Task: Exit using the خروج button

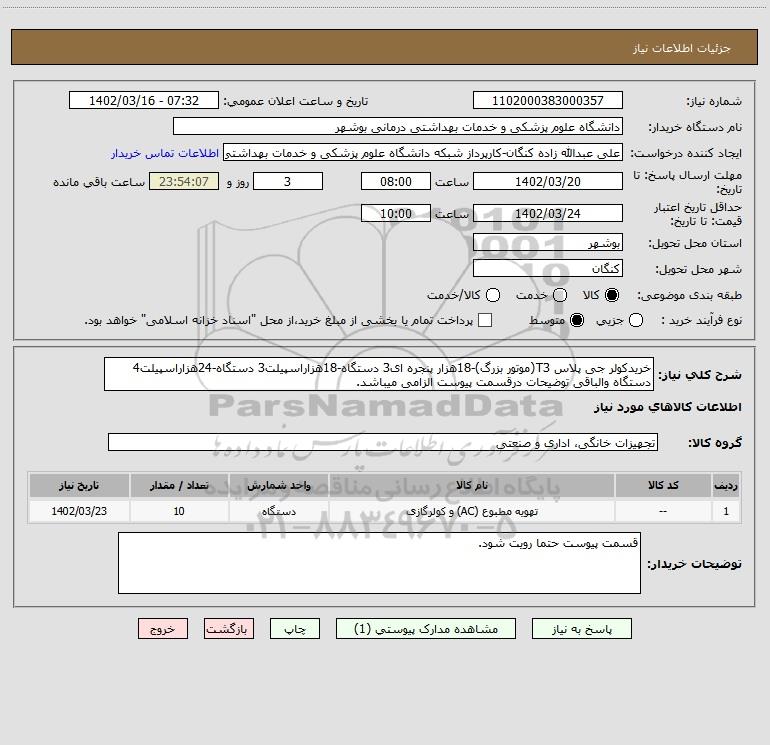Action: point(163,629)
